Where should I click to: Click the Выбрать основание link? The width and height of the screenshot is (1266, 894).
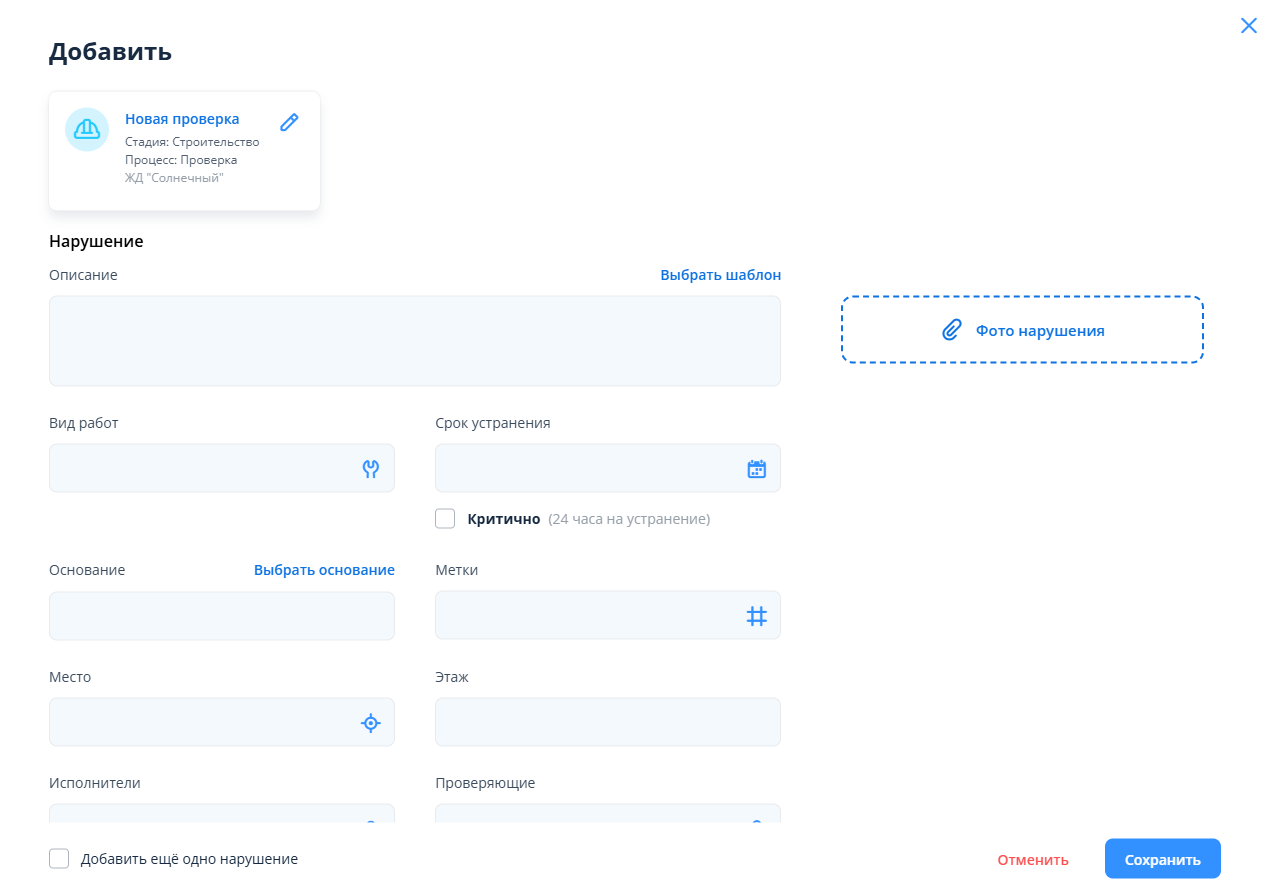(x=324, y=570)
